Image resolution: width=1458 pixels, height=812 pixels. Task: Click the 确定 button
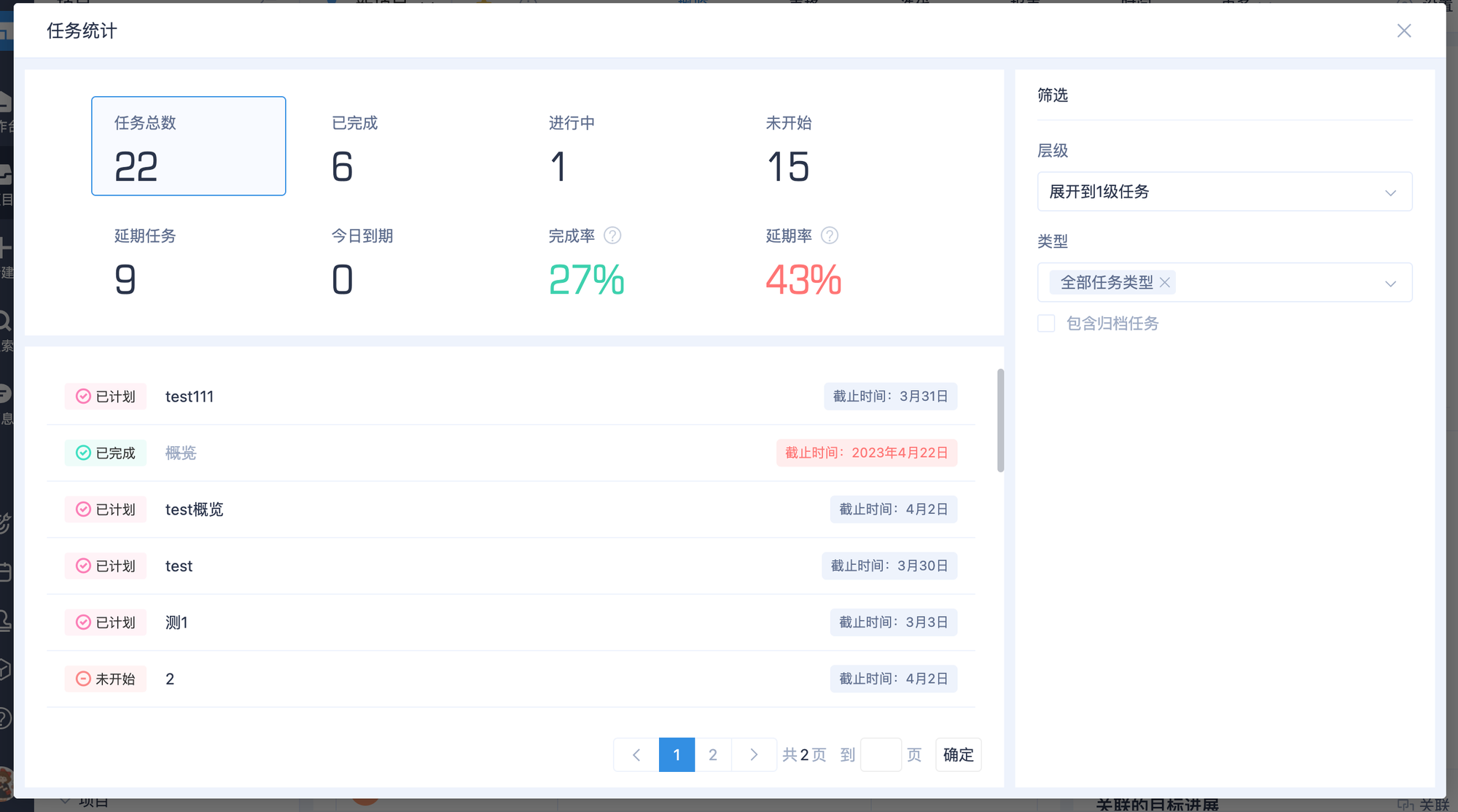pyautogui.click(x=958, y=755)
